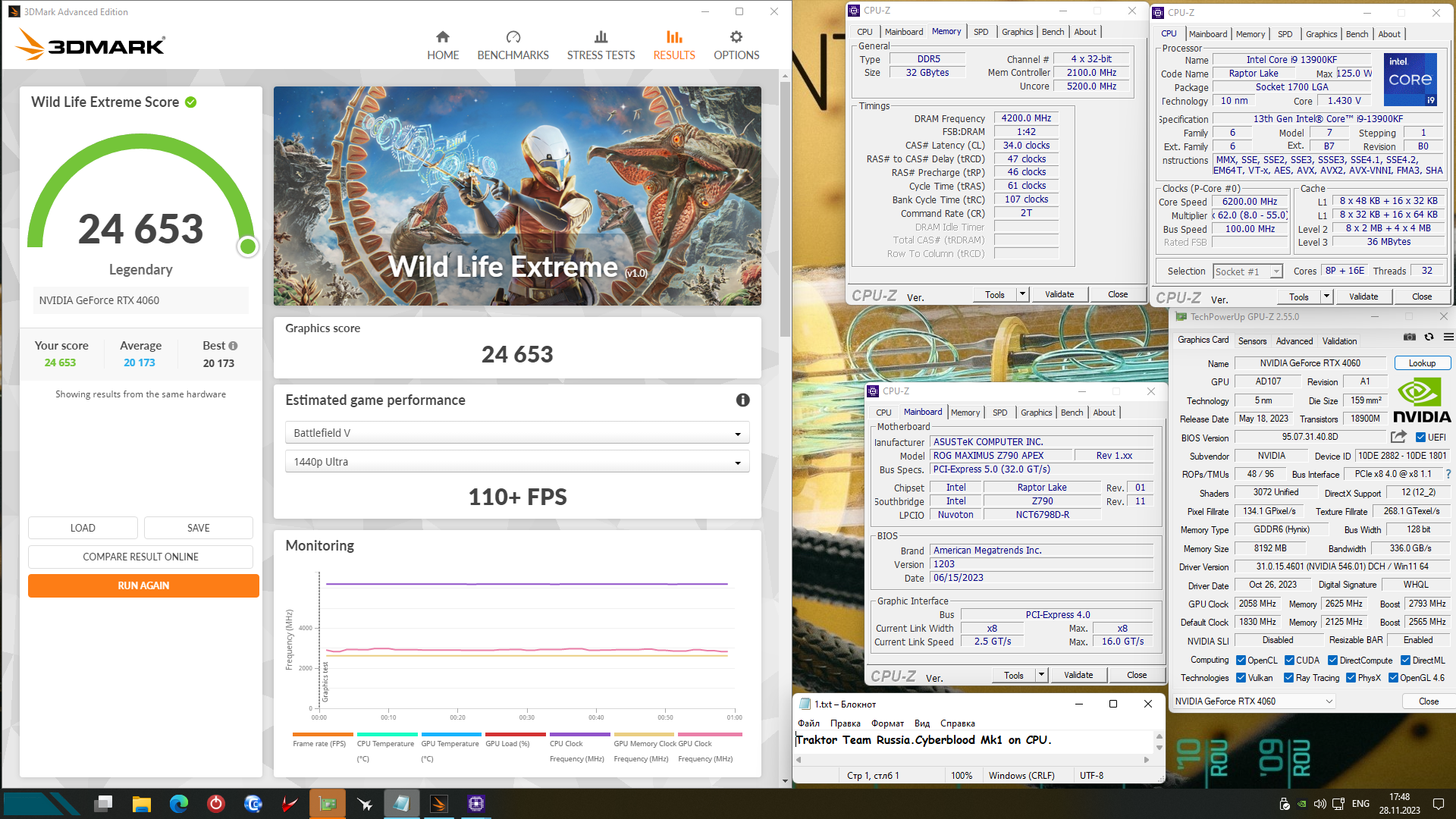Toggle DirectCompute checkbox in GPU-Z

tap(1332, 661)
